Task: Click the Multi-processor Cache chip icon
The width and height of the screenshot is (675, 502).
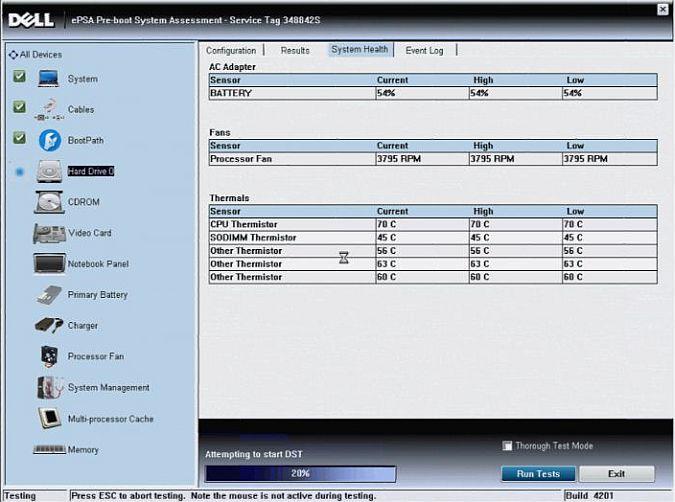Action: coord(50,418)
